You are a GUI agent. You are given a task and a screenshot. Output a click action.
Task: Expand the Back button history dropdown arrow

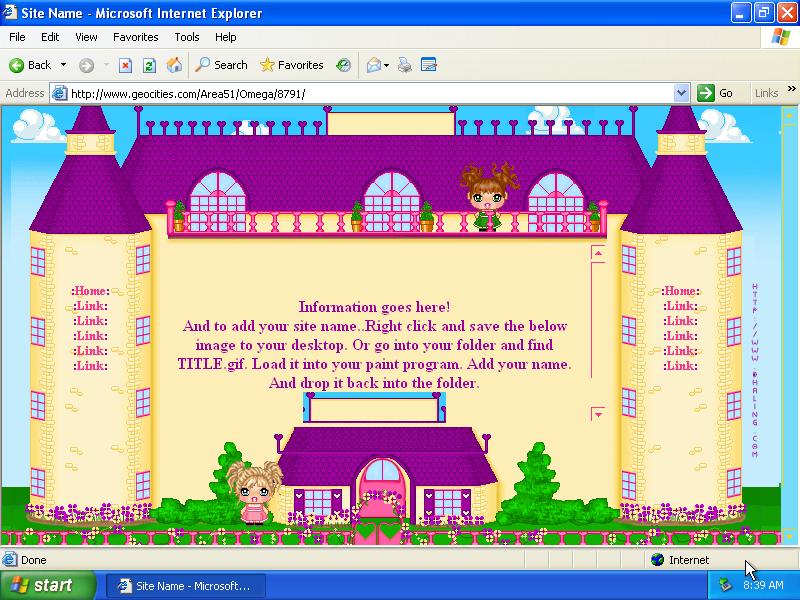[64, 65]
